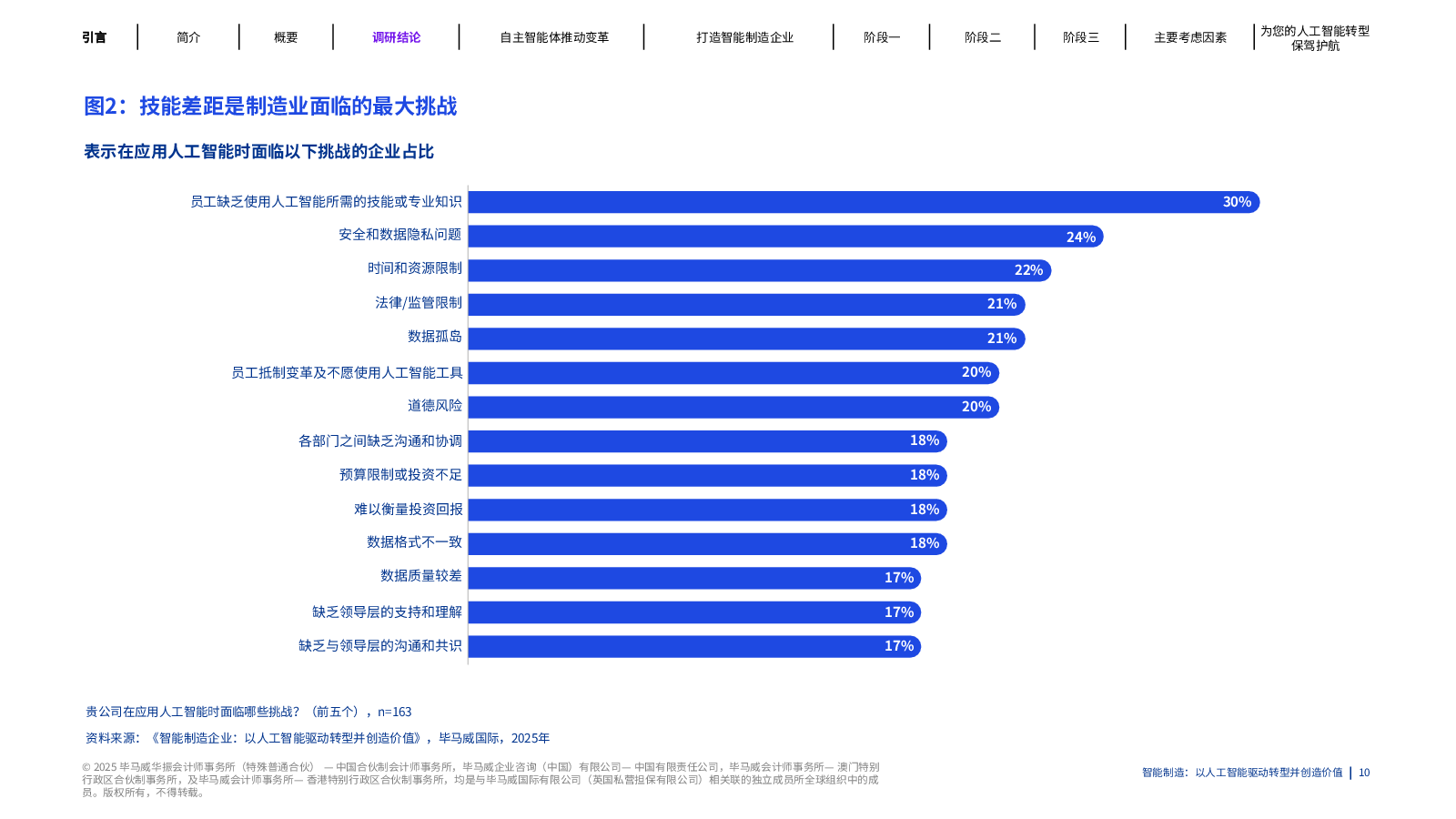Click the page number 10 in footer
This screenshot has width=1456, height=819.
click(x=1364, y=773)
